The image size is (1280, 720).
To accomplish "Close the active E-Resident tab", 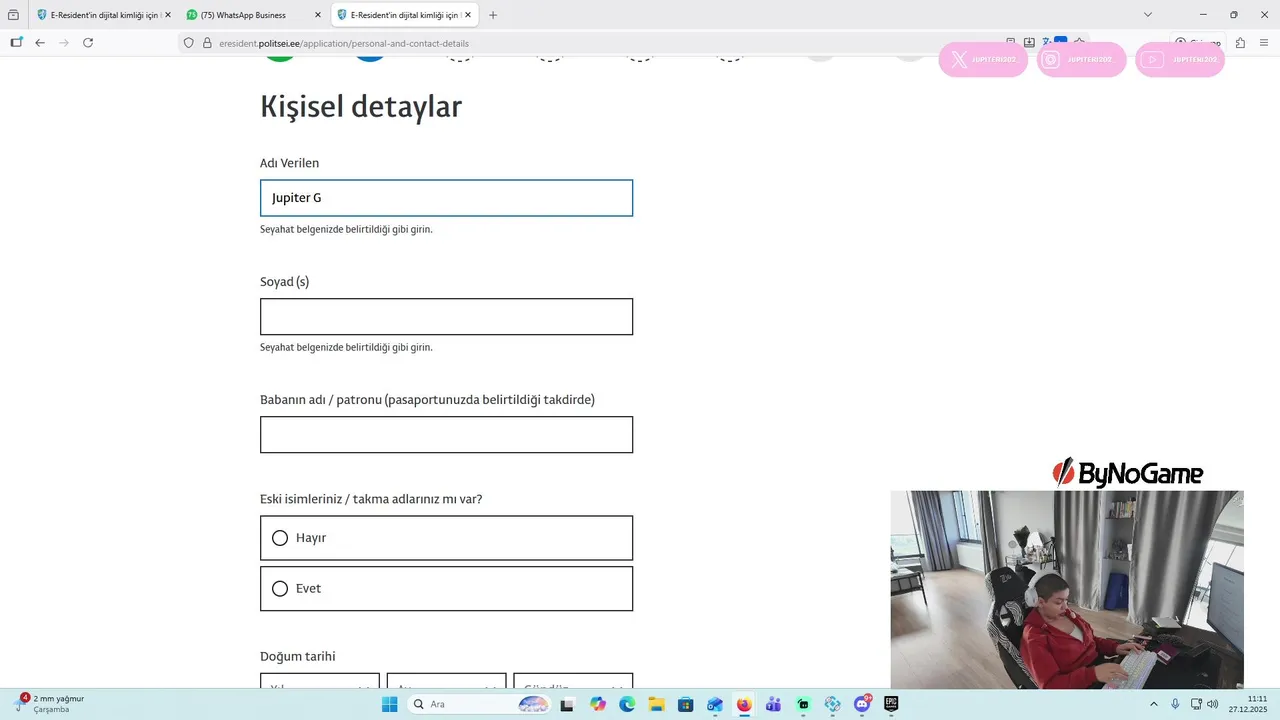I will point(467,15).
